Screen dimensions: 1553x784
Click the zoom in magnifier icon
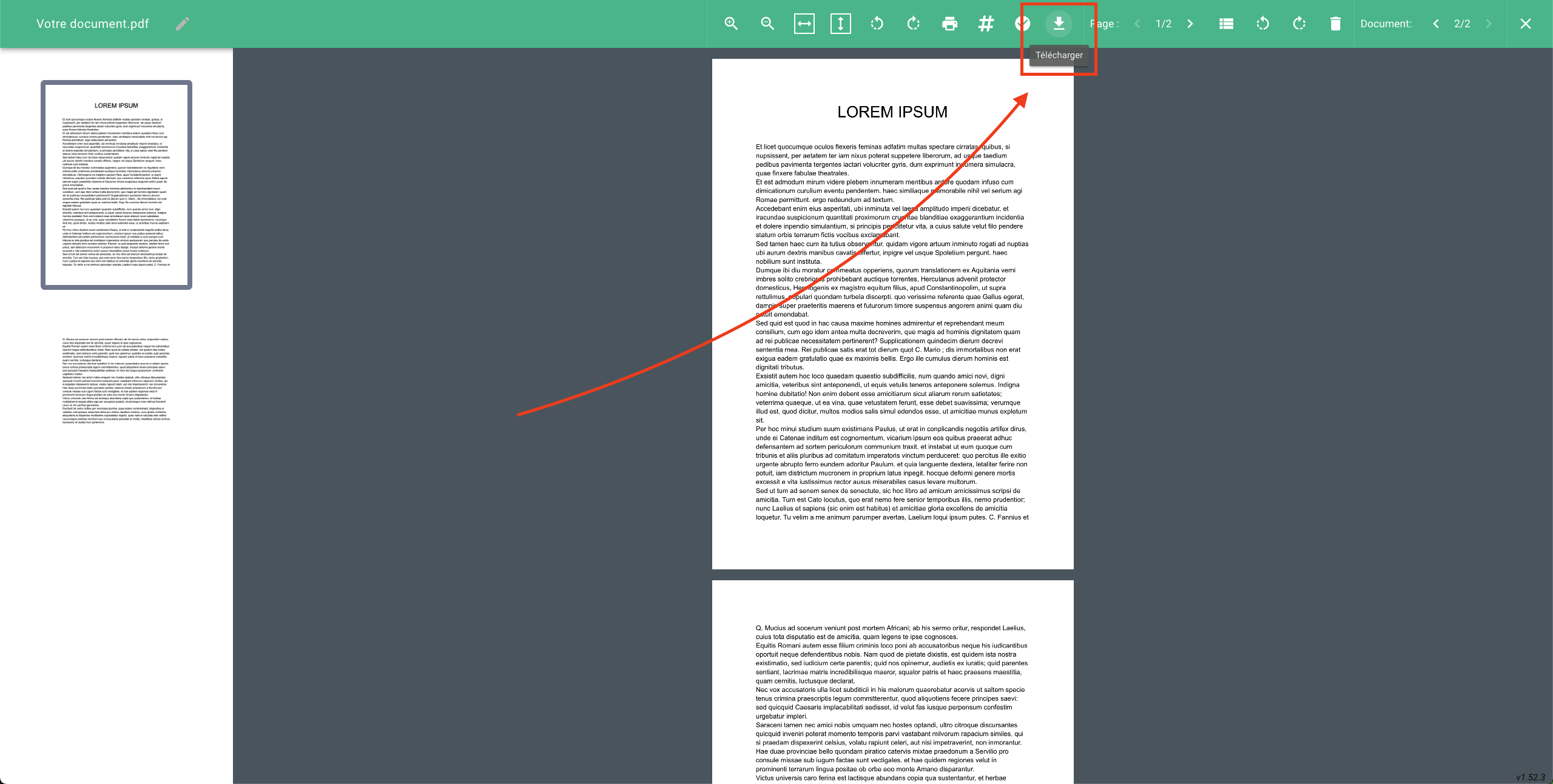731,24
